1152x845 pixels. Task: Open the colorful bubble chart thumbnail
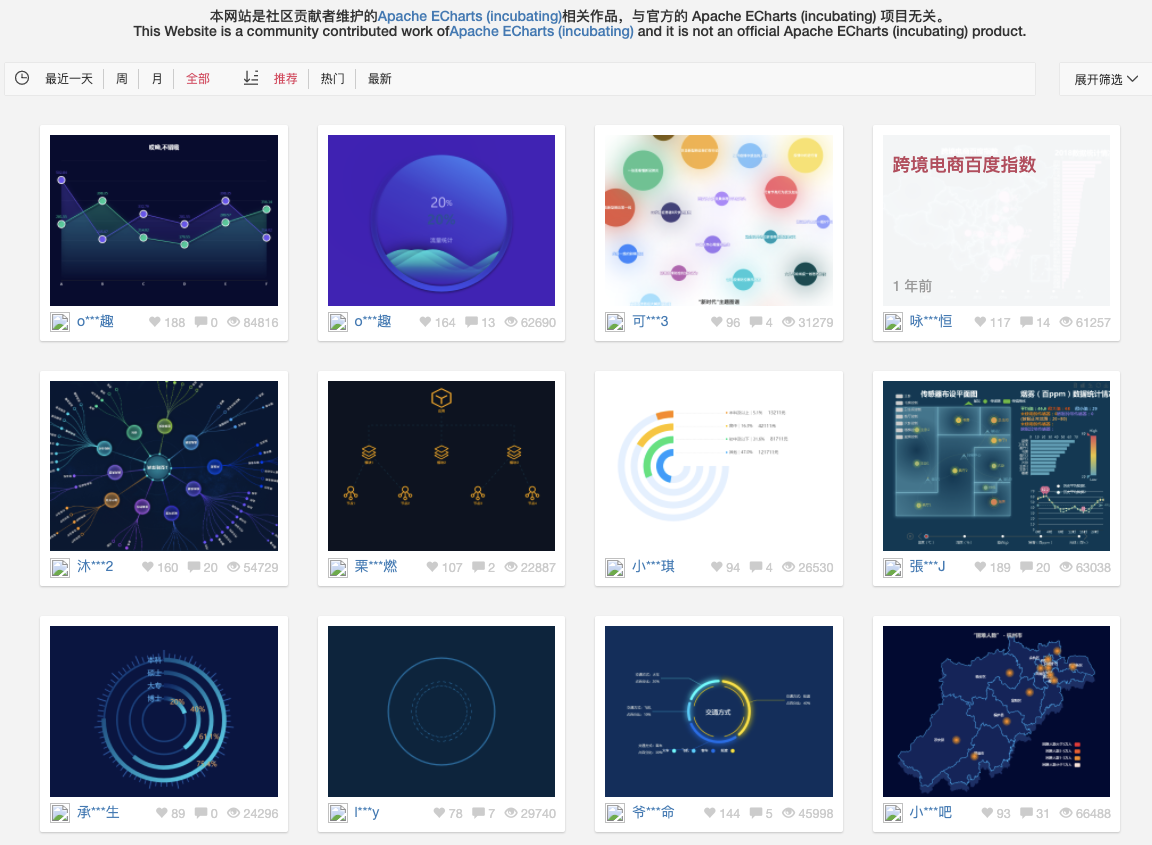point(719,220)
